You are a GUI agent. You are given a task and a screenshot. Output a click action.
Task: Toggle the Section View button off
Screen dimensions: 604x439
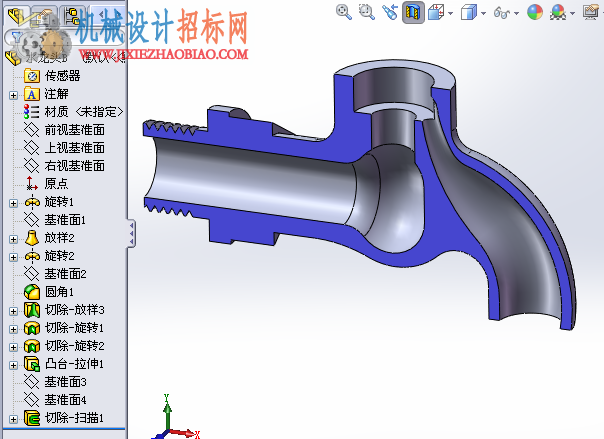(x=413, y=12)
